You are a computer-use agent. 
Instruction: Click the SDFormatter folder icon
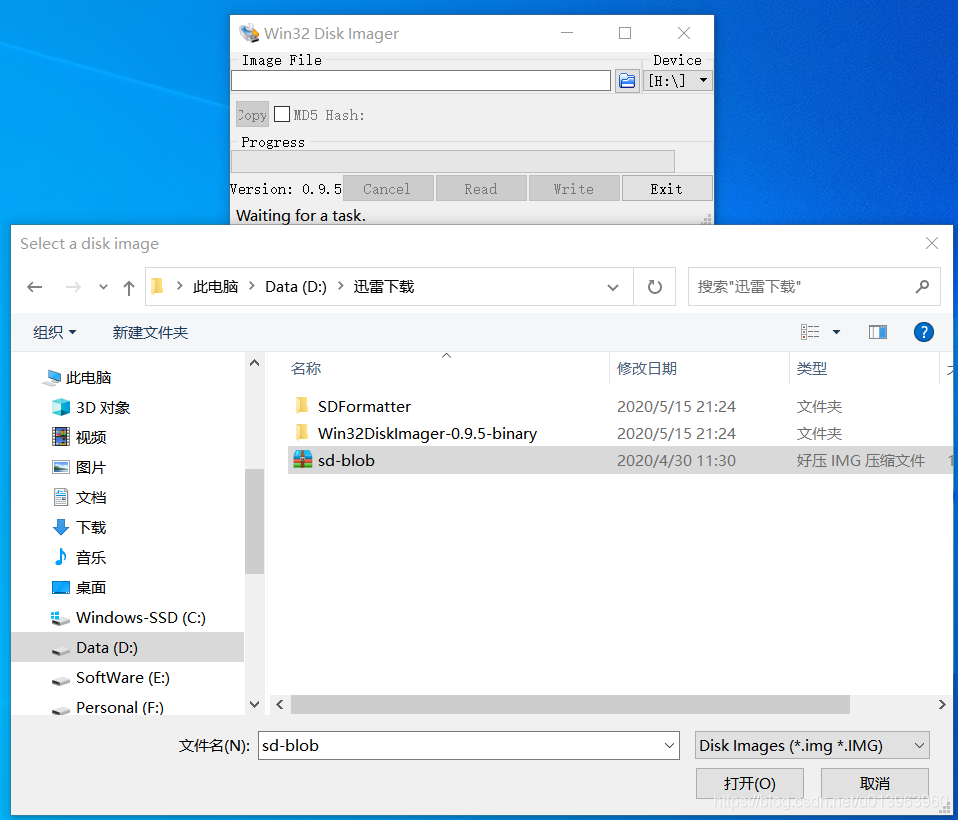(302, 405)
